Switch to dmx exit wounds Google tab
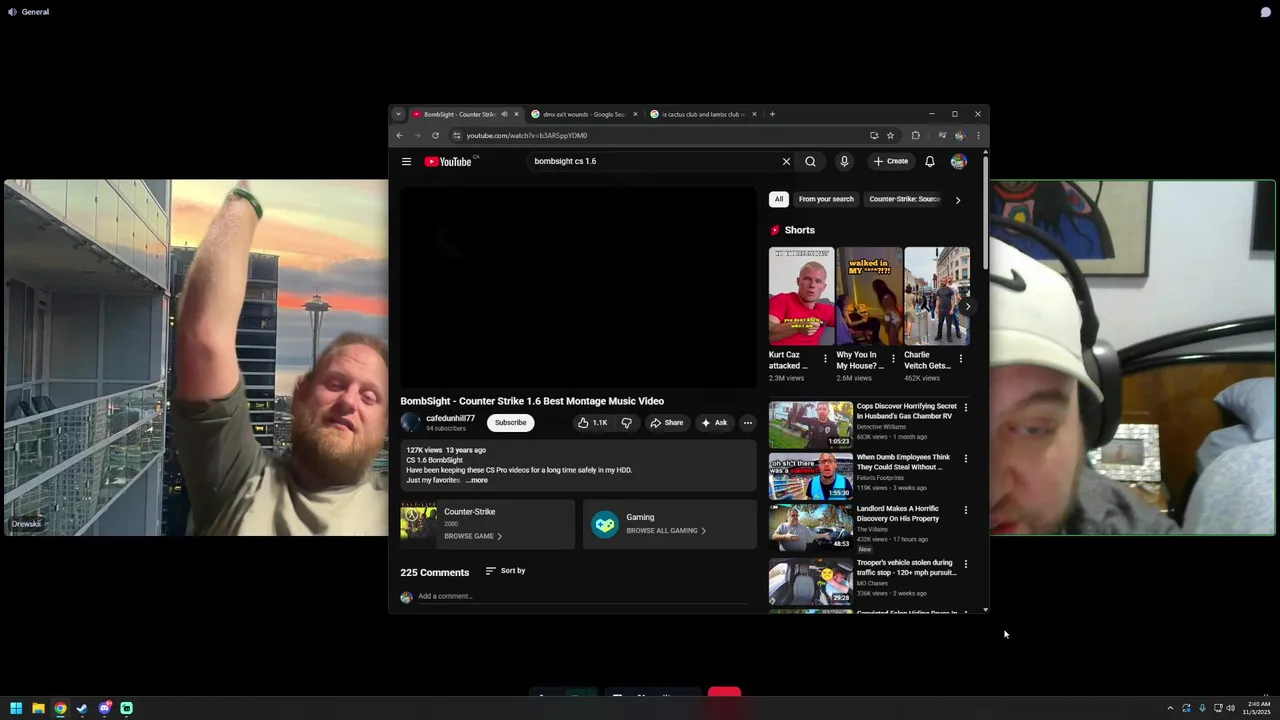 [584, 114]
